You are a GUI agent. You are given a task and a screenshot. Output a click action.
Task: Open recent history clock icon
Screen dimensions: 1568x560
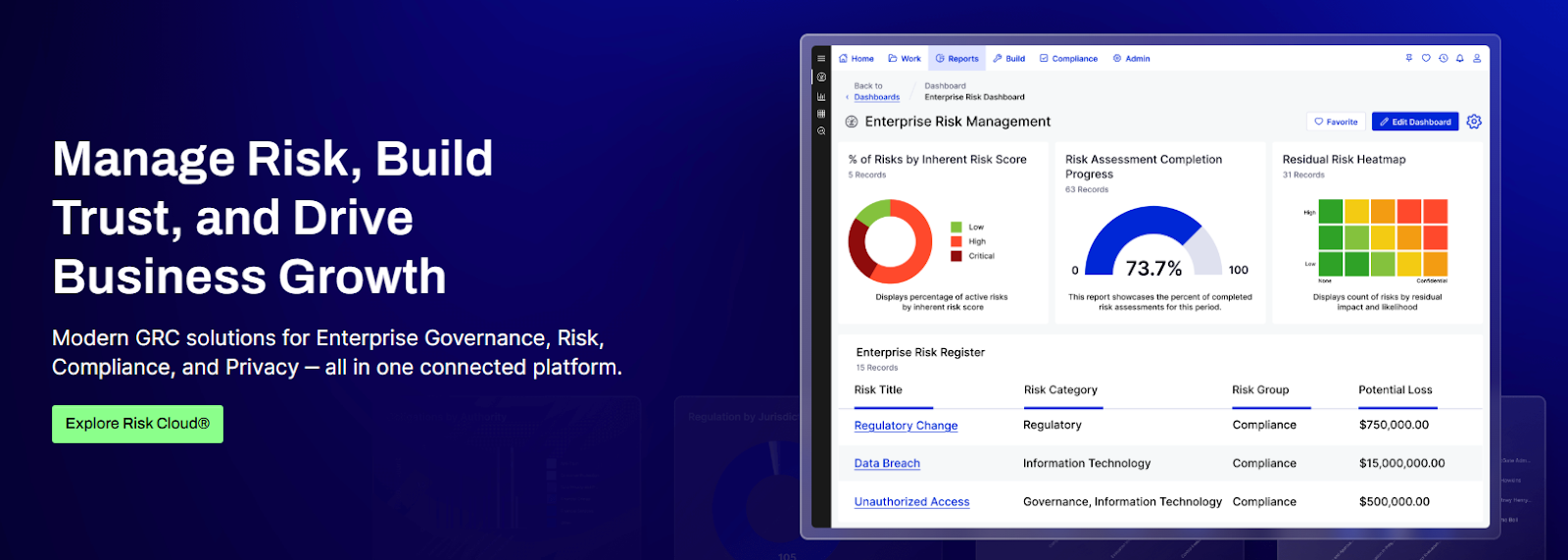click(1444, 59)
